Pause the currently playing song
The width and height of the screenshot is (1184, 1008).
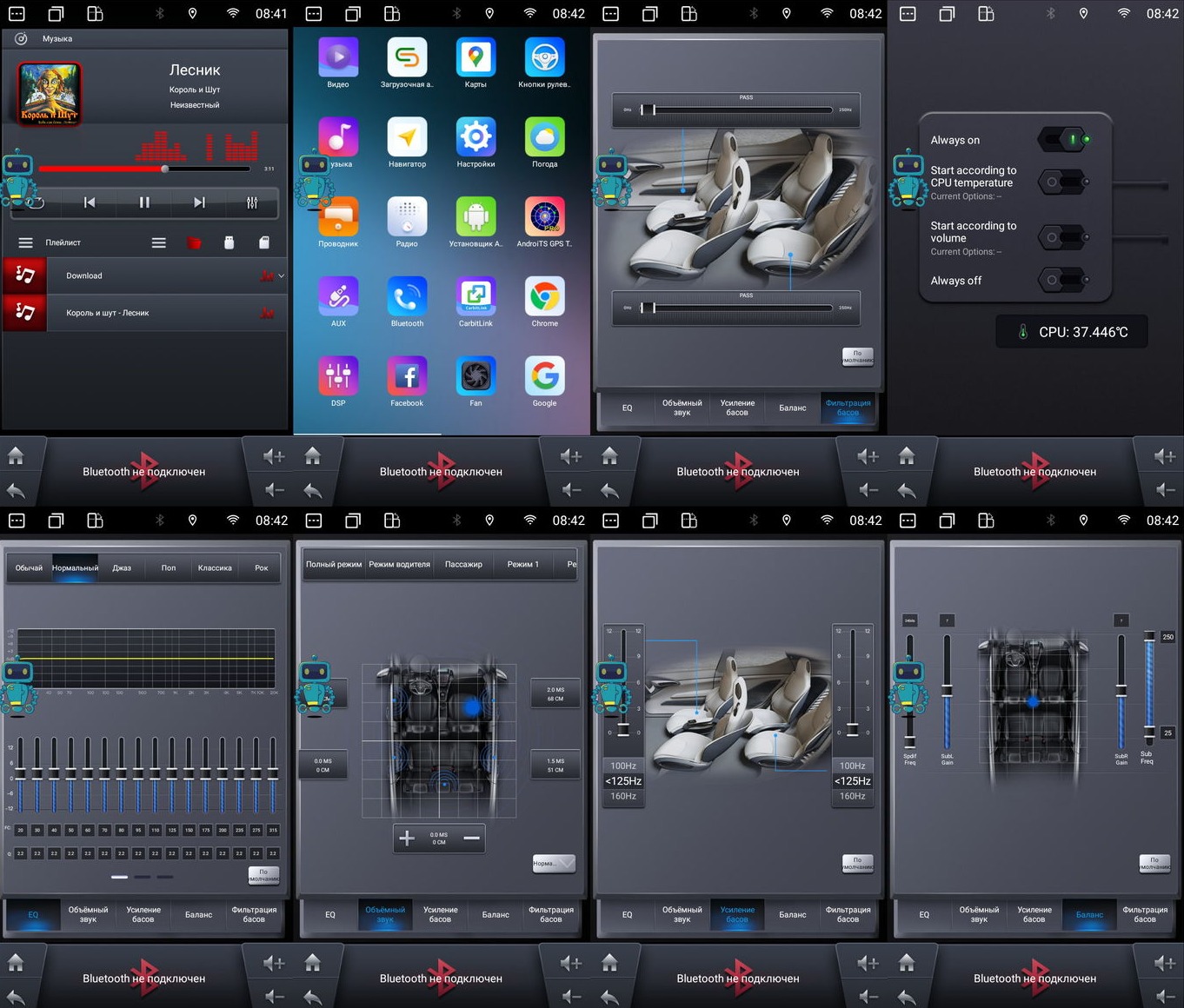[x=144, y=202]
